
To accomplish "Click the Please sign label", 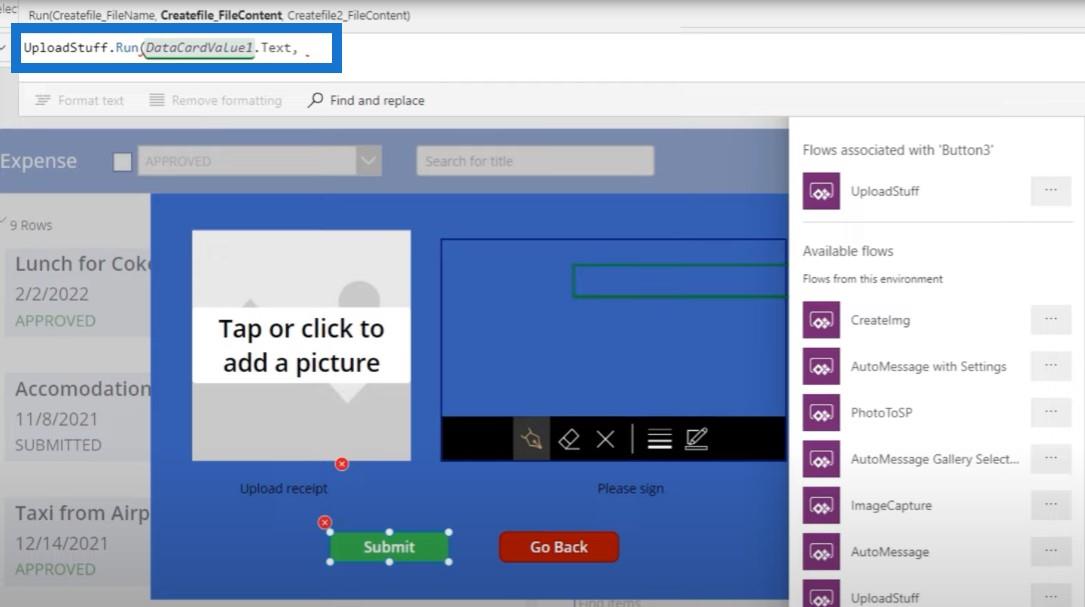I will [x=630, y=488].
